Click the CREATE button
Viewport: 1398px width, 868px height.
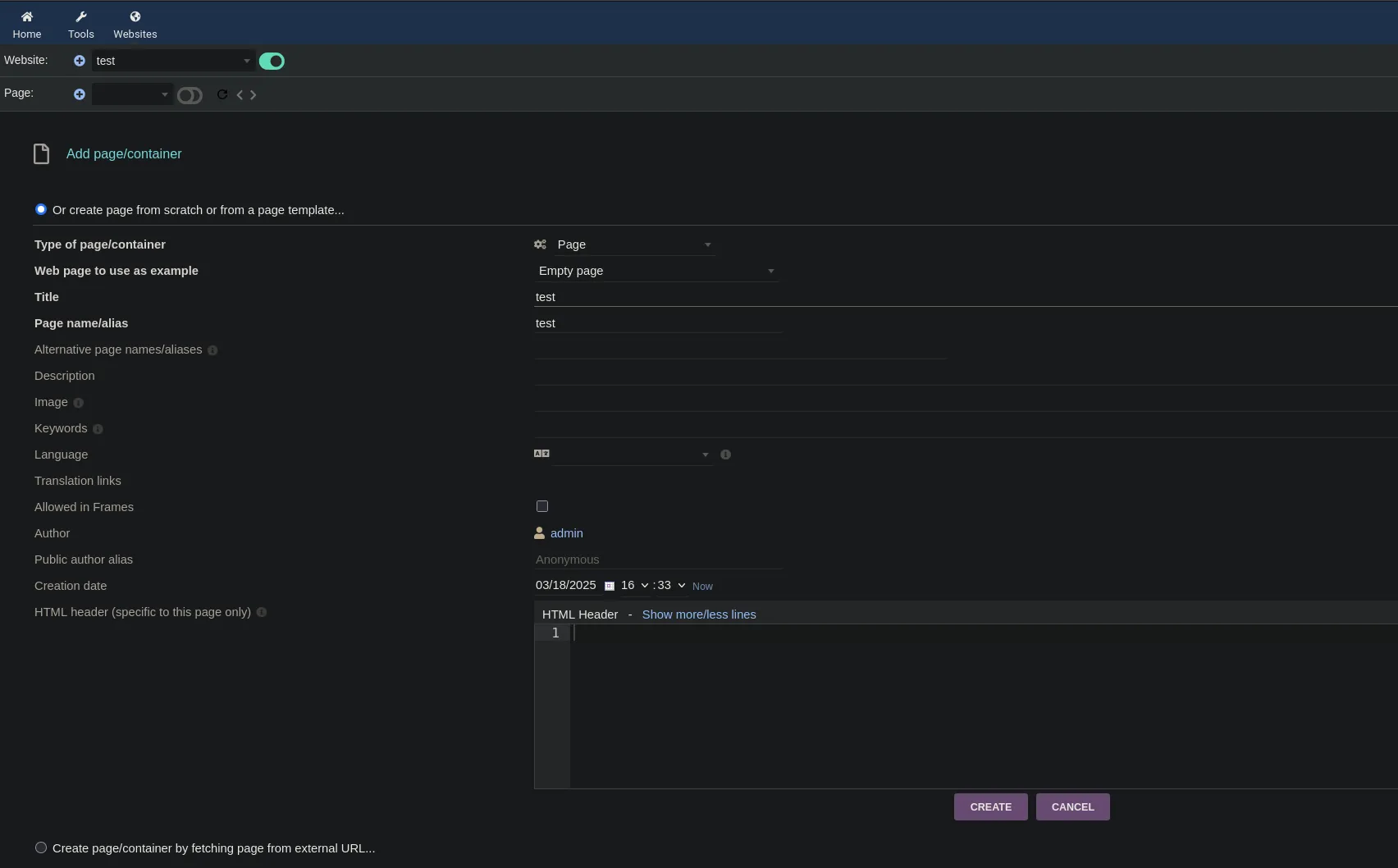[x=990, y=806]
